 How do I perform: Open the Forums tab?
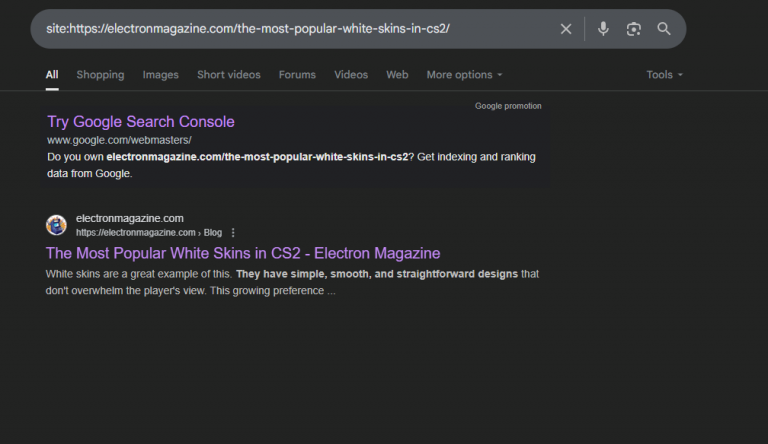point(297,75)
